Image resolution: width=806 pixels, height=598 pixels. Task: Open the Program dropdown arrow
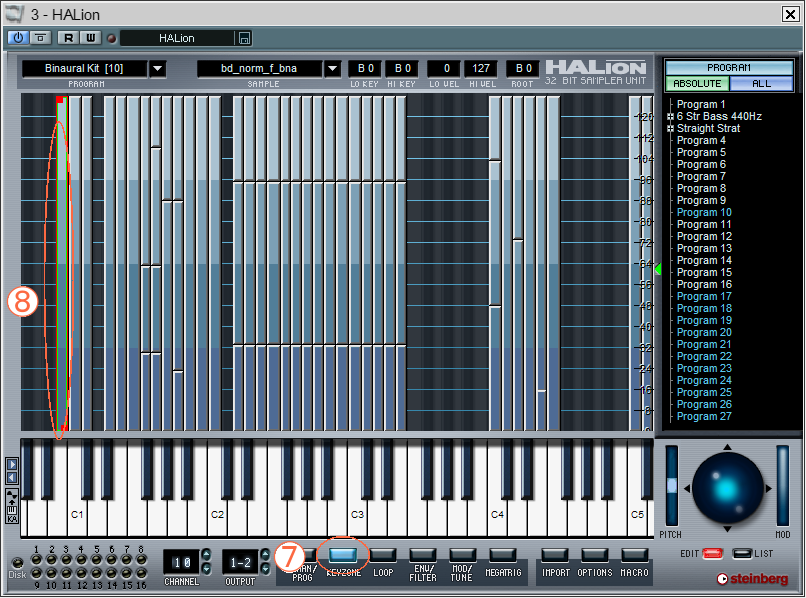(x=158, y=68)
